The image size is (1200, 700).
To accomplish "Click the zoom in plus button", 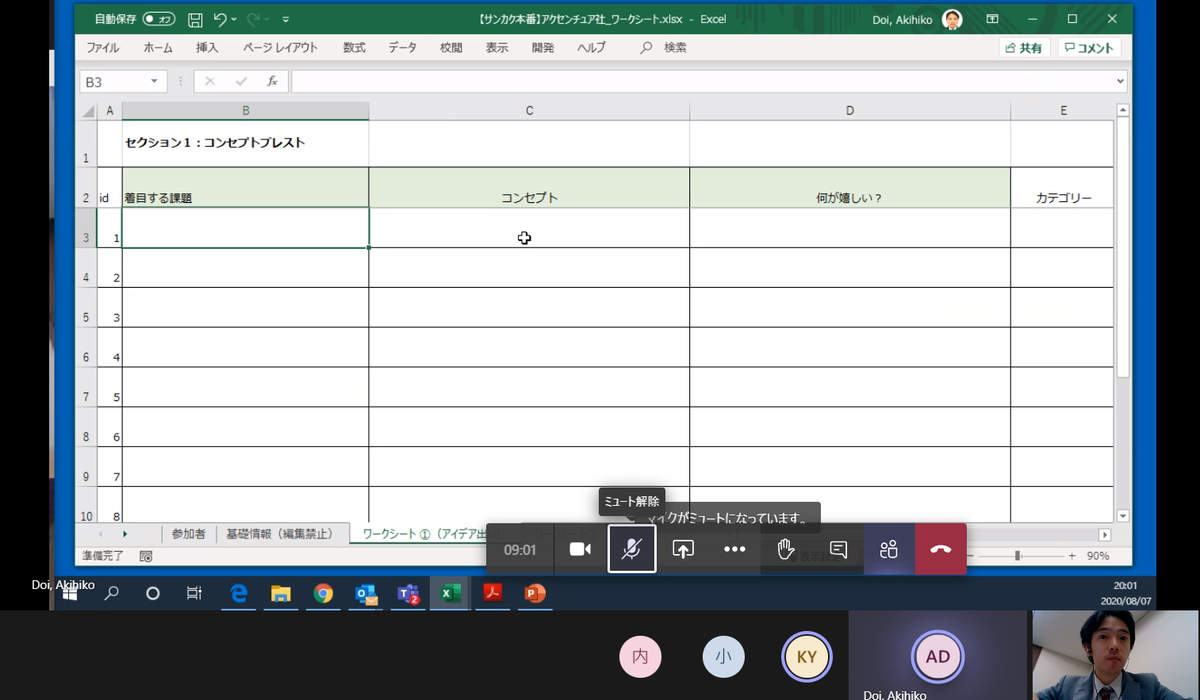I will 1072,555.
